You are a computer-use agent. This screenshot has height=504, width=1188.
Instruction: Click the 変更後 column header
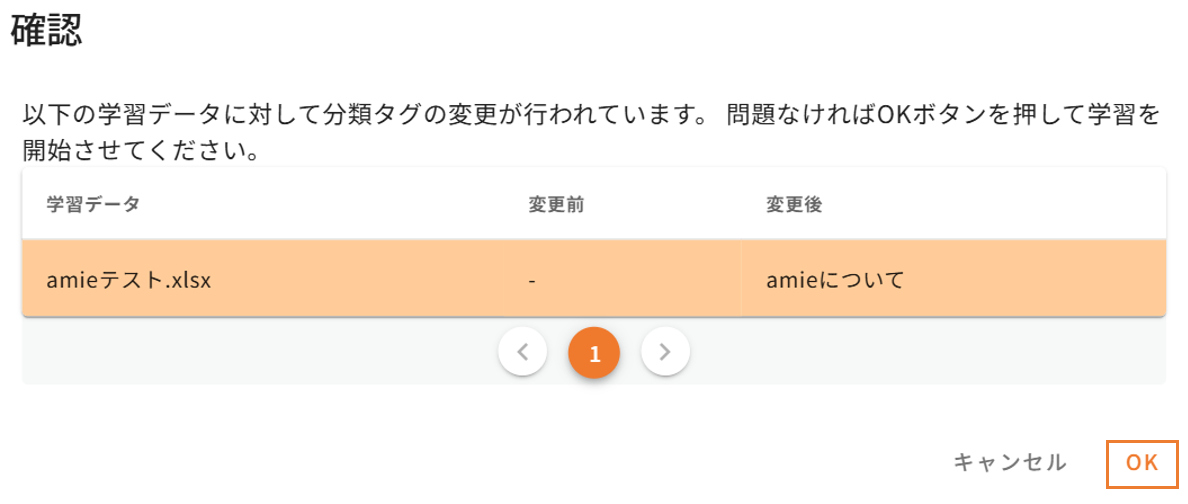coord(794,205)
